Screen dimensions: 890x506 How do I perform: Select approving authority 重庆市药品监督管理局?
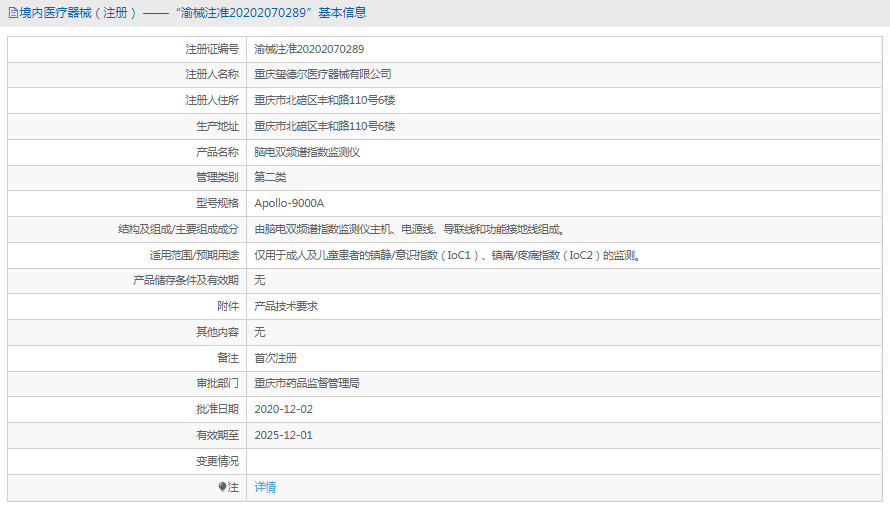click(x=307, y=383)
